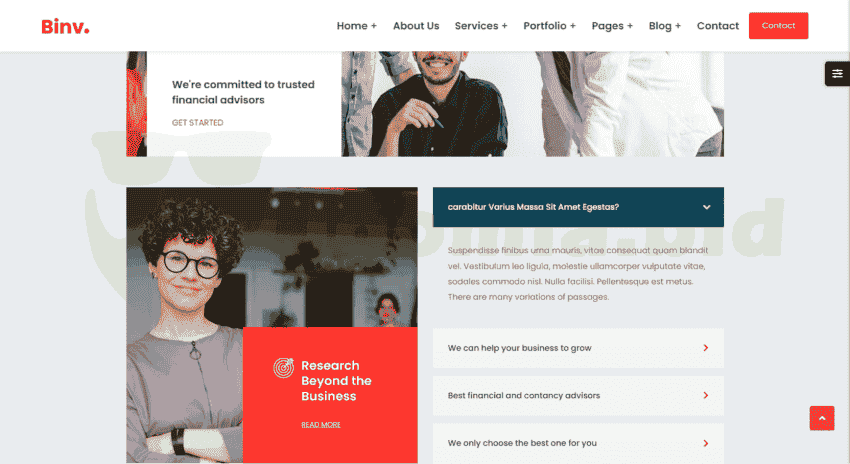This screenshot has width=850, height=464.
Task: Expand 'Best financial and contancy advisors' item
Action: pyautogui.click(x=578, y=396)
